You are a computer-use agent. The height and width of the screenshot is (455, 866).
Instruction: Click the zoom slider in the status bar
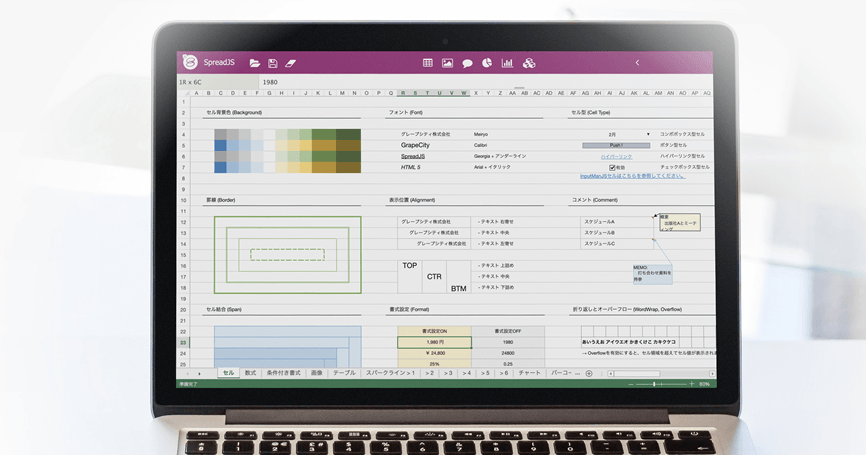coord(655,384)
